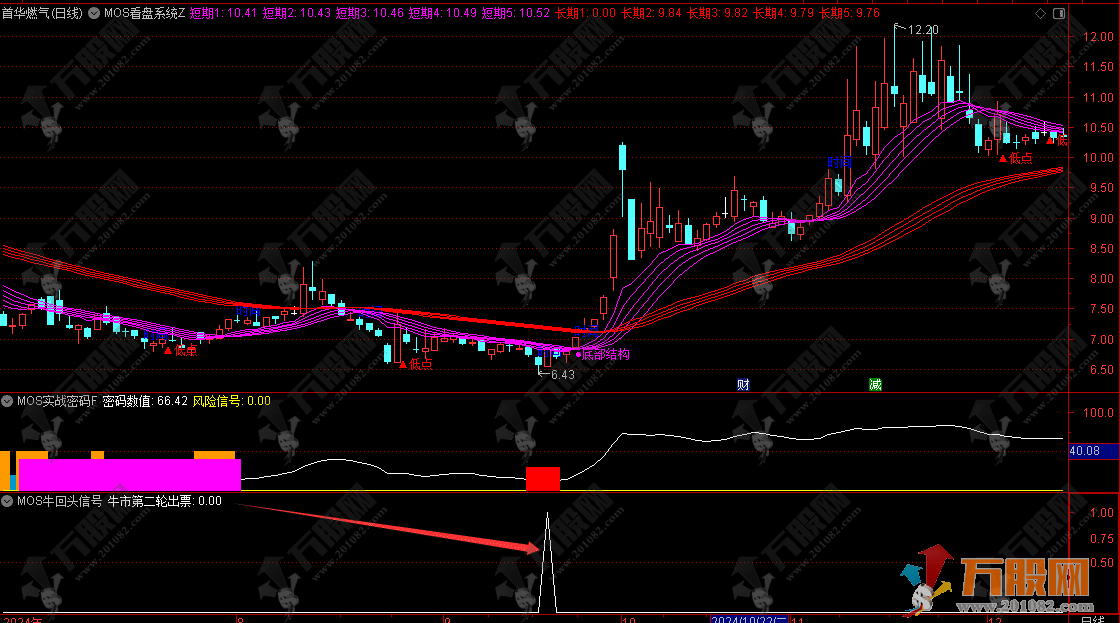Click the 6.43 low price label

click(563, 374)
